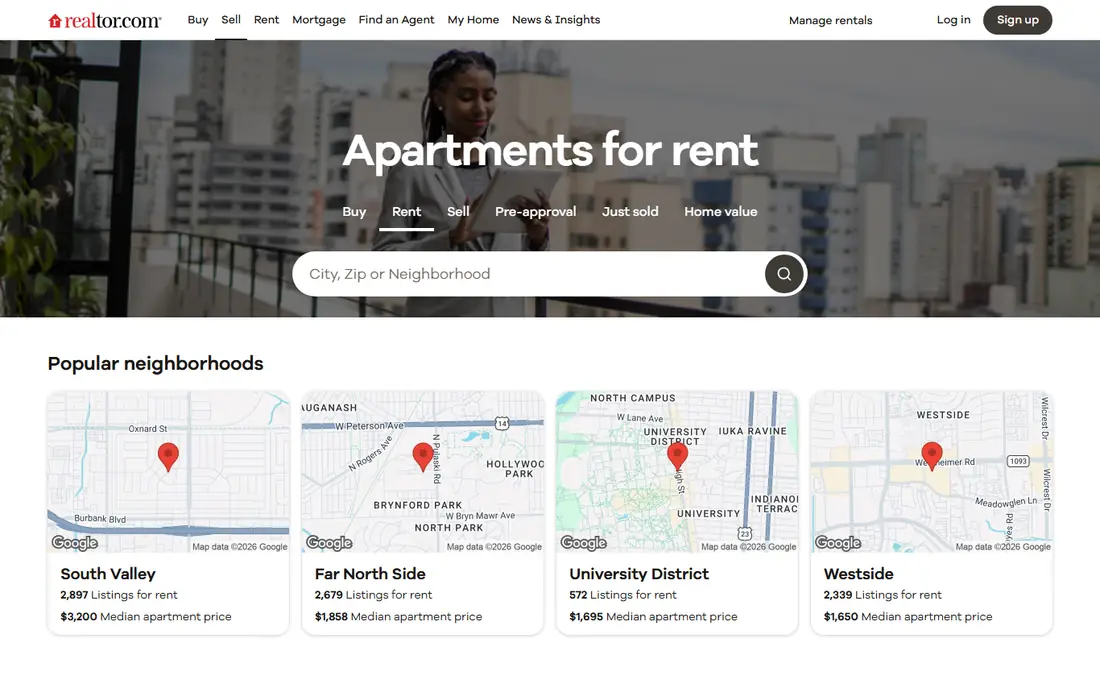
Task: Open the Buy menu in top navigation
Action: coord(198,20)
